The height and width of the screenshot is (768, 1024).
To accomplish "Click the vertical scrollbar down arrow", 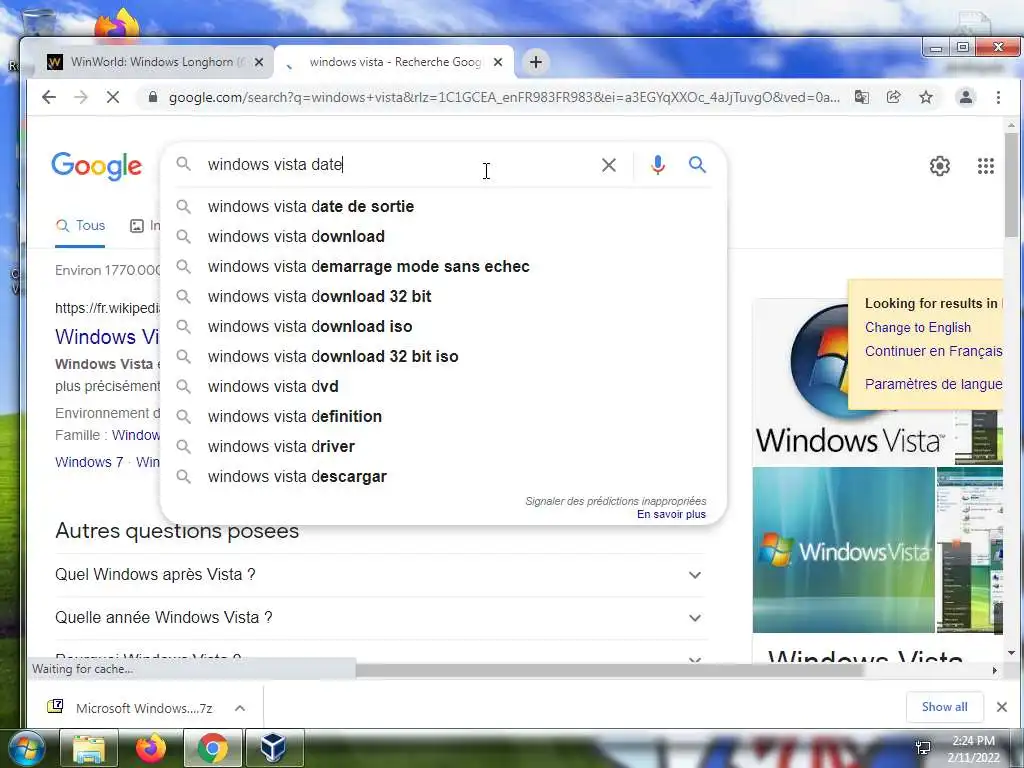I will click(1012, 652).
